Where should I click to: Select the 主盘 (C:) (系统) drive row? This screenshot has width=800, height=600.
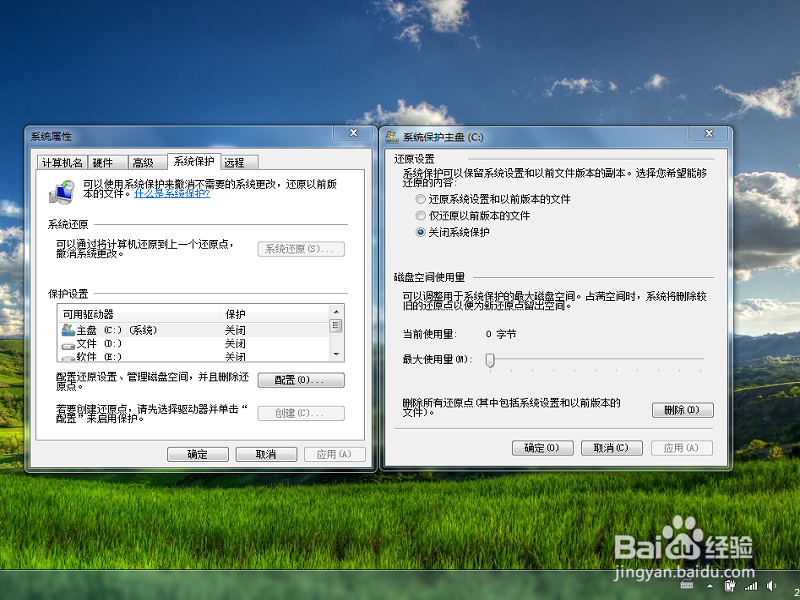pyautogui.click(x=194, y=330)
